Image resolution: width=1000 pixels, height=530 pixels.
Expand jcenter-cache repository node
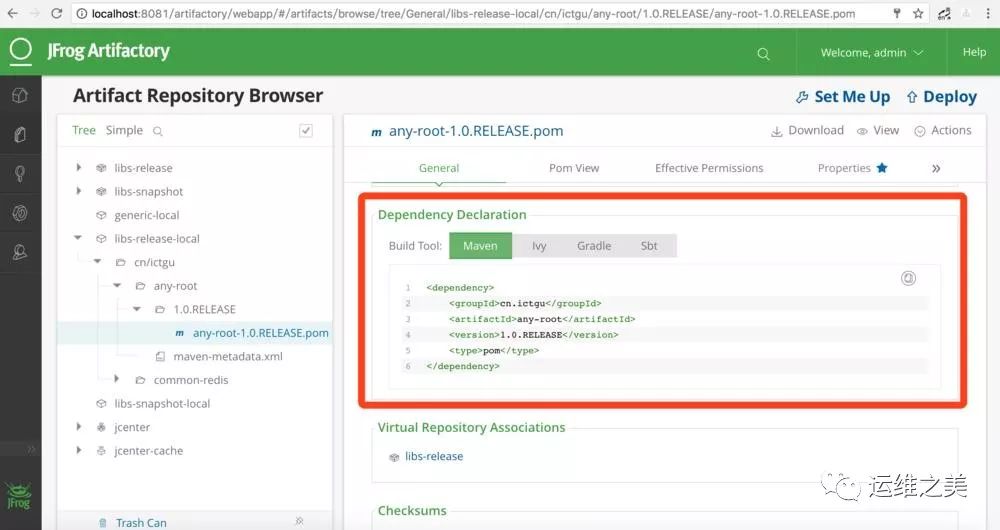pyautogui.click(x=78, y=450)
